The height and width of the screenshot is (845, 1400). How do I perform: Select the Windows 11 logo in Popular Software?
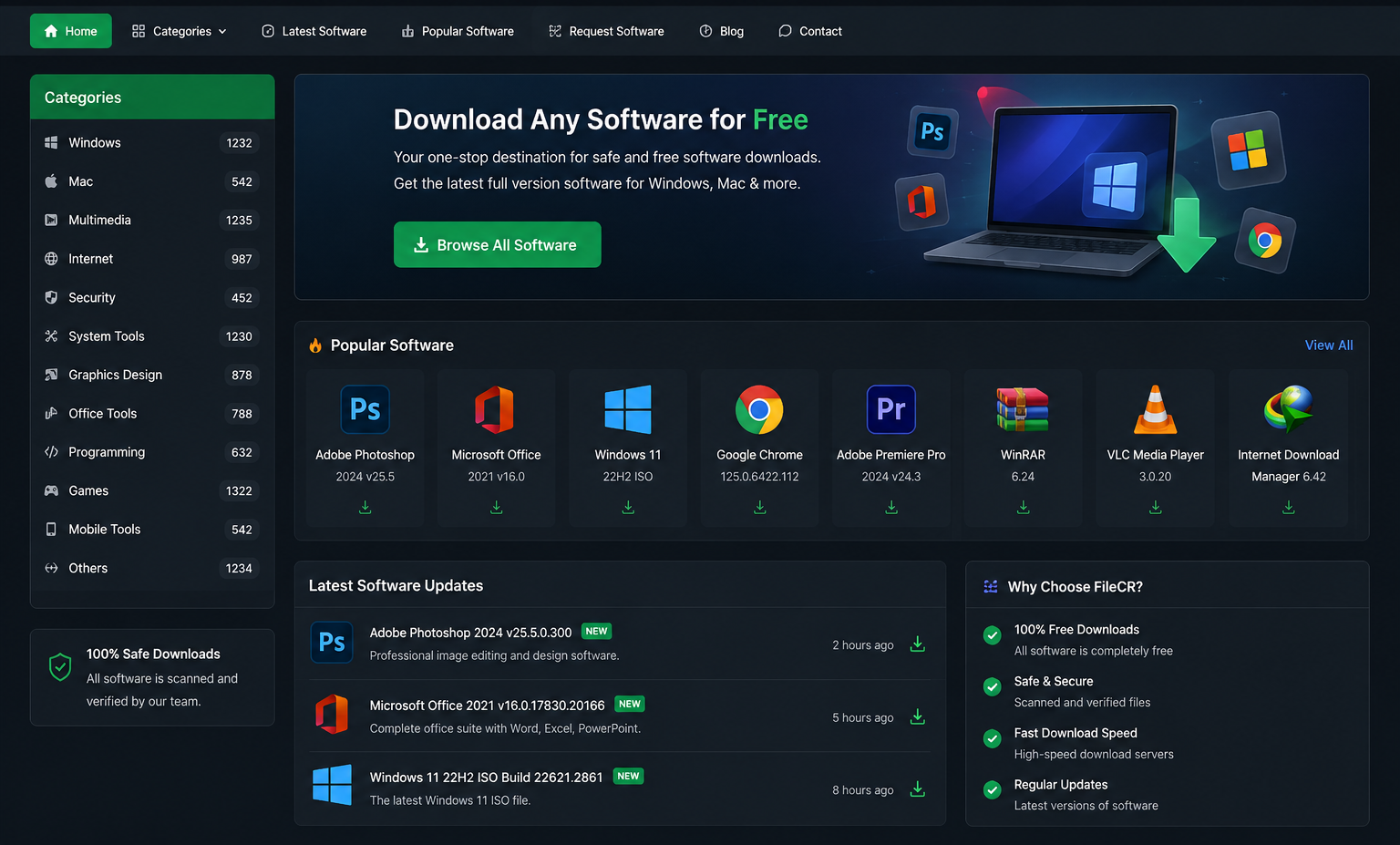pyautogui.click(x=628, y=409)
